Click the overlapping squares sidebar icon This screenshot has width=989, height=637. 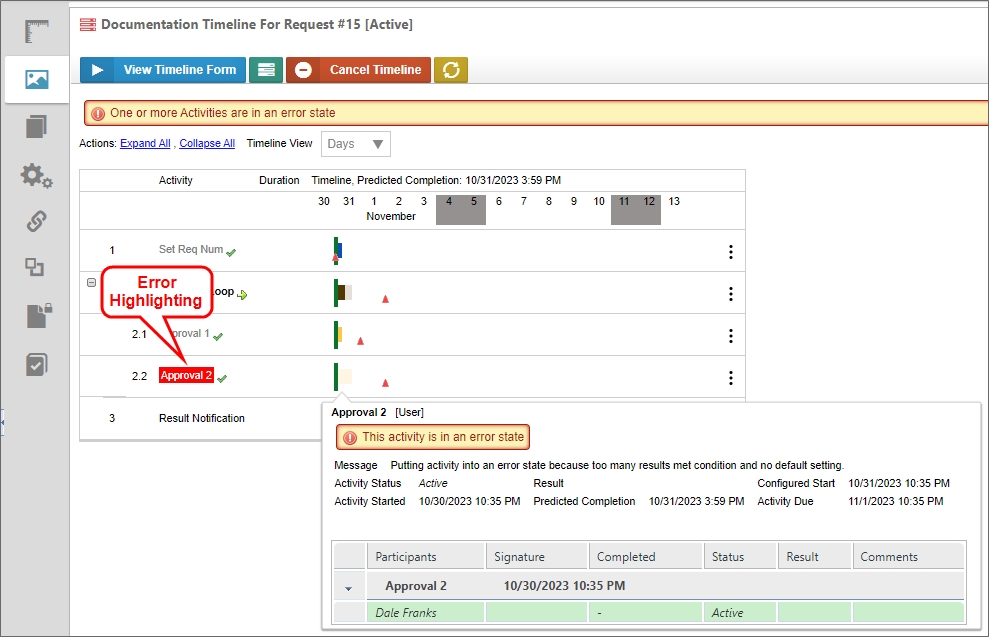click(x=35, y=267)
